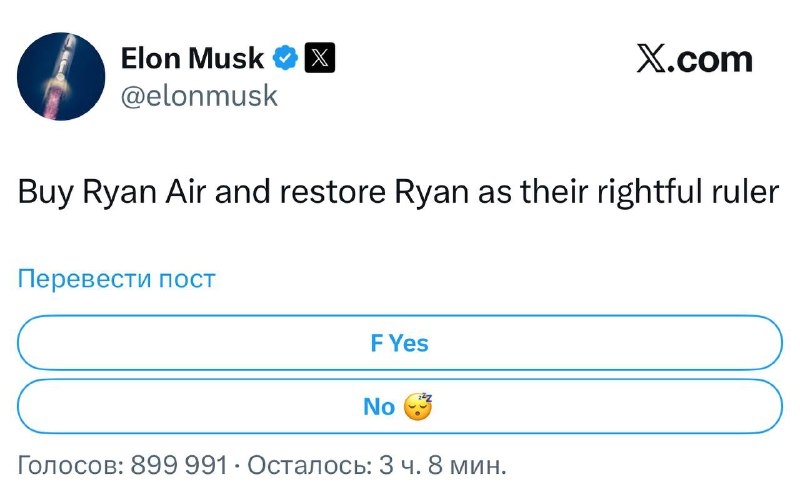Click the @elonmusk handle
The height and width of the screenshot is (502, 800).
click(x=199, y=96)
